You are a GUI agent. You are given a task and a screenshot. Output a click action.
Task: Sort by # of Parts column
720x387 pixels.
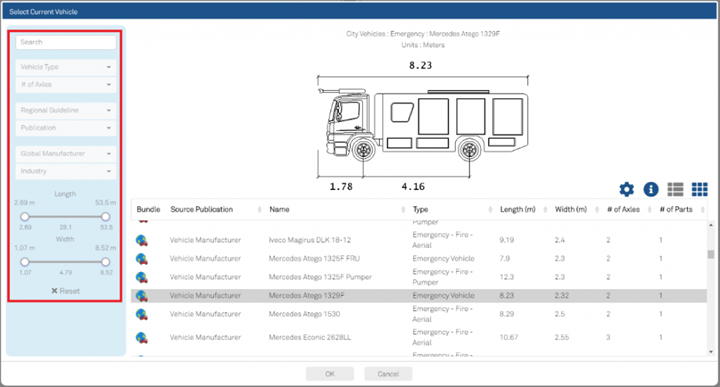pyautogui.click(x=676, y=209)
